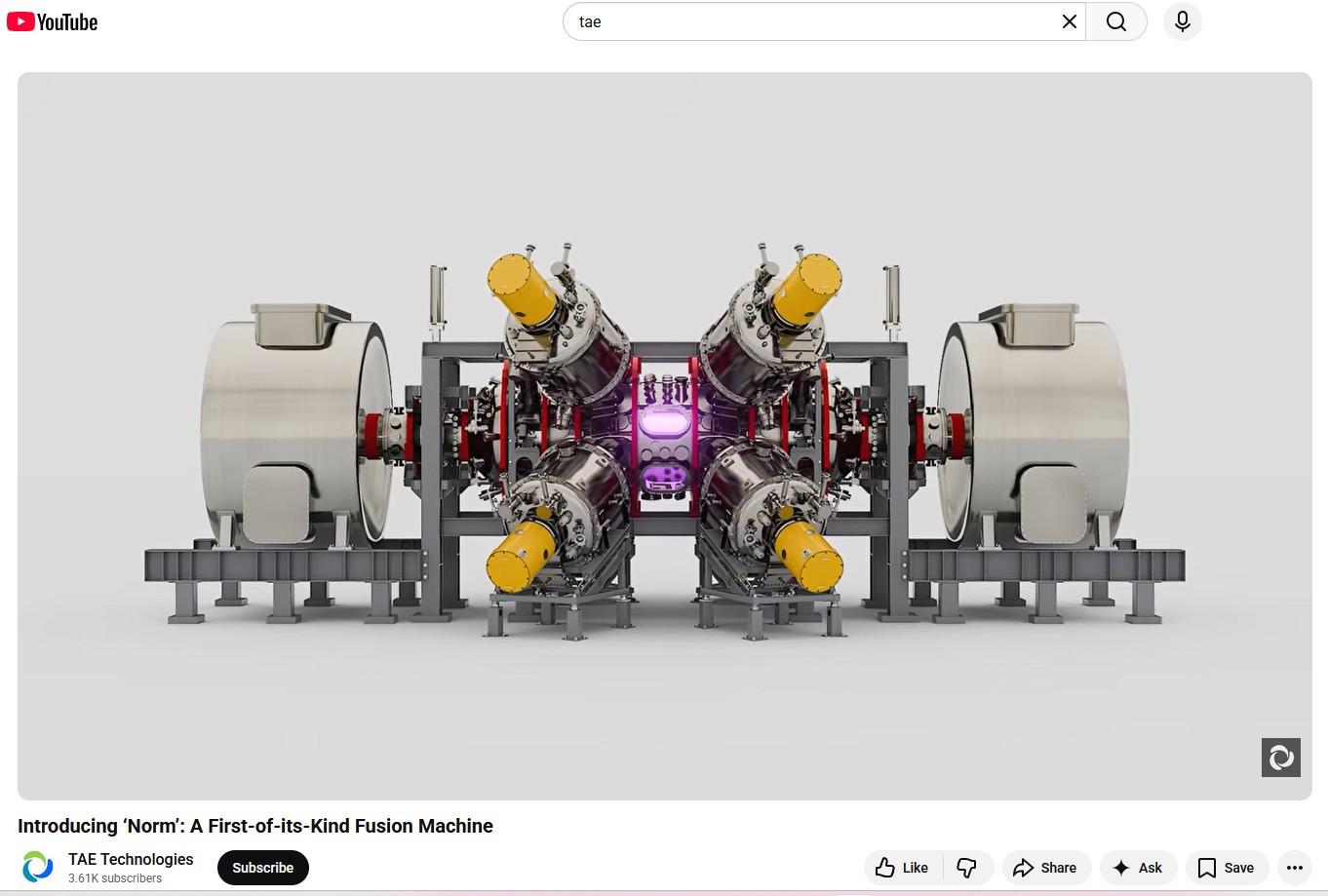Click the 3.61K subscribers count text
This screenshot has width=1328, height=896.
(x=115, y=878)
